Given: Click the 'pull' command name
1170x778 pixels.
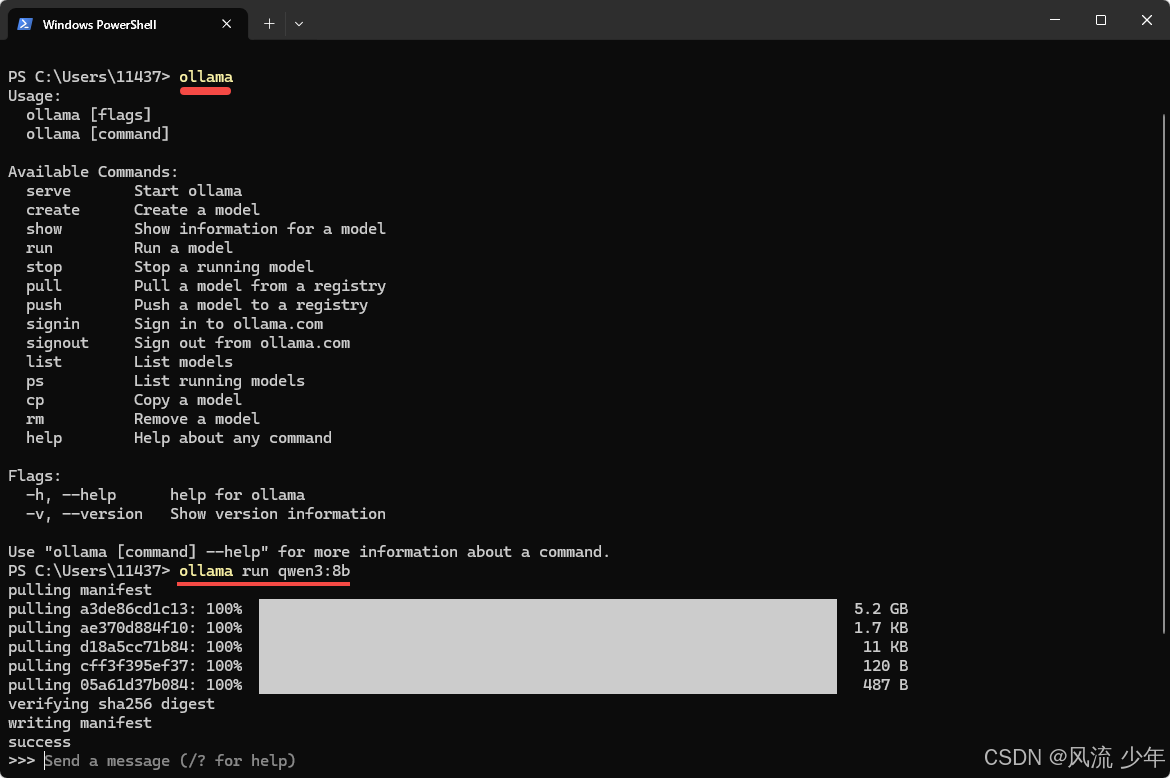Looking at the screenshot, I should 44,286.
